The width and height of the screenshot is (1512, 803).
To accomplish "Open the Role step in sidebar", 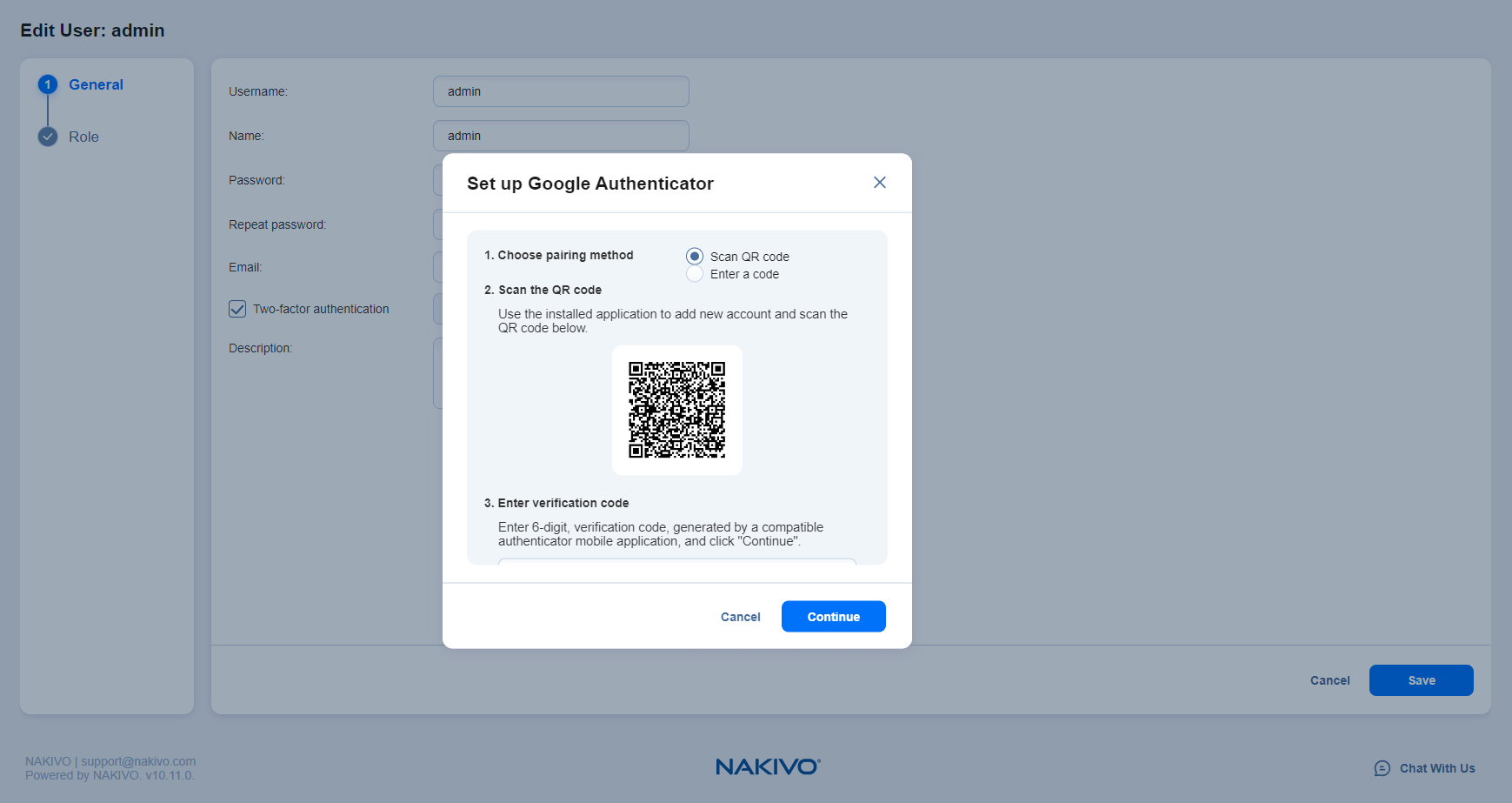I will point(83,137).
